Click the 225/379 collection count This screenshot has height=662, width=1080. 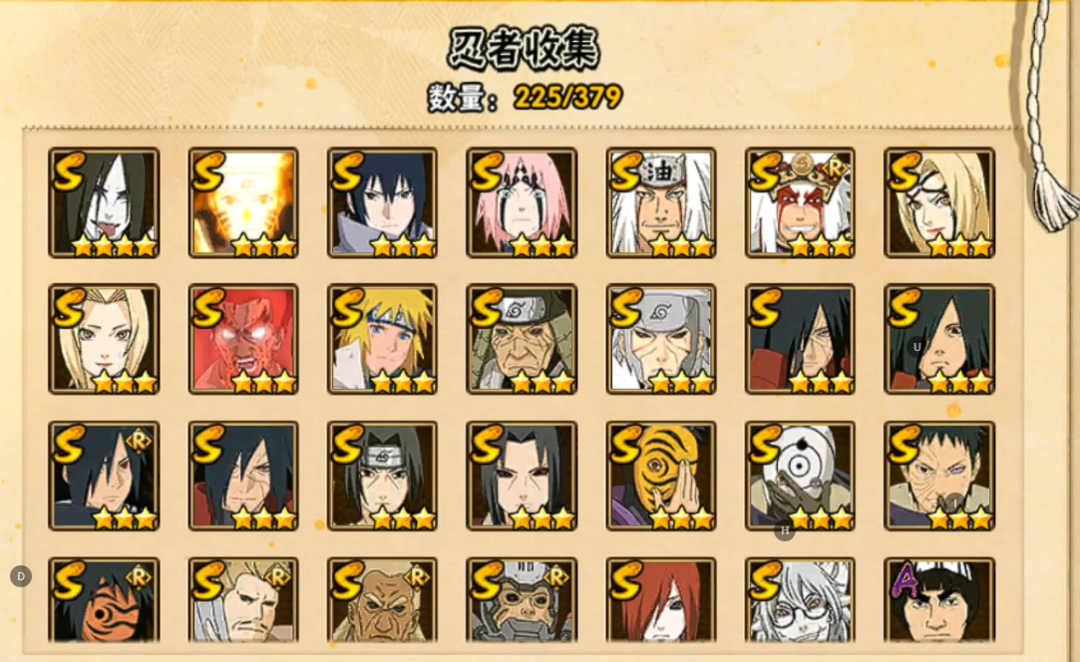(568, 97)
